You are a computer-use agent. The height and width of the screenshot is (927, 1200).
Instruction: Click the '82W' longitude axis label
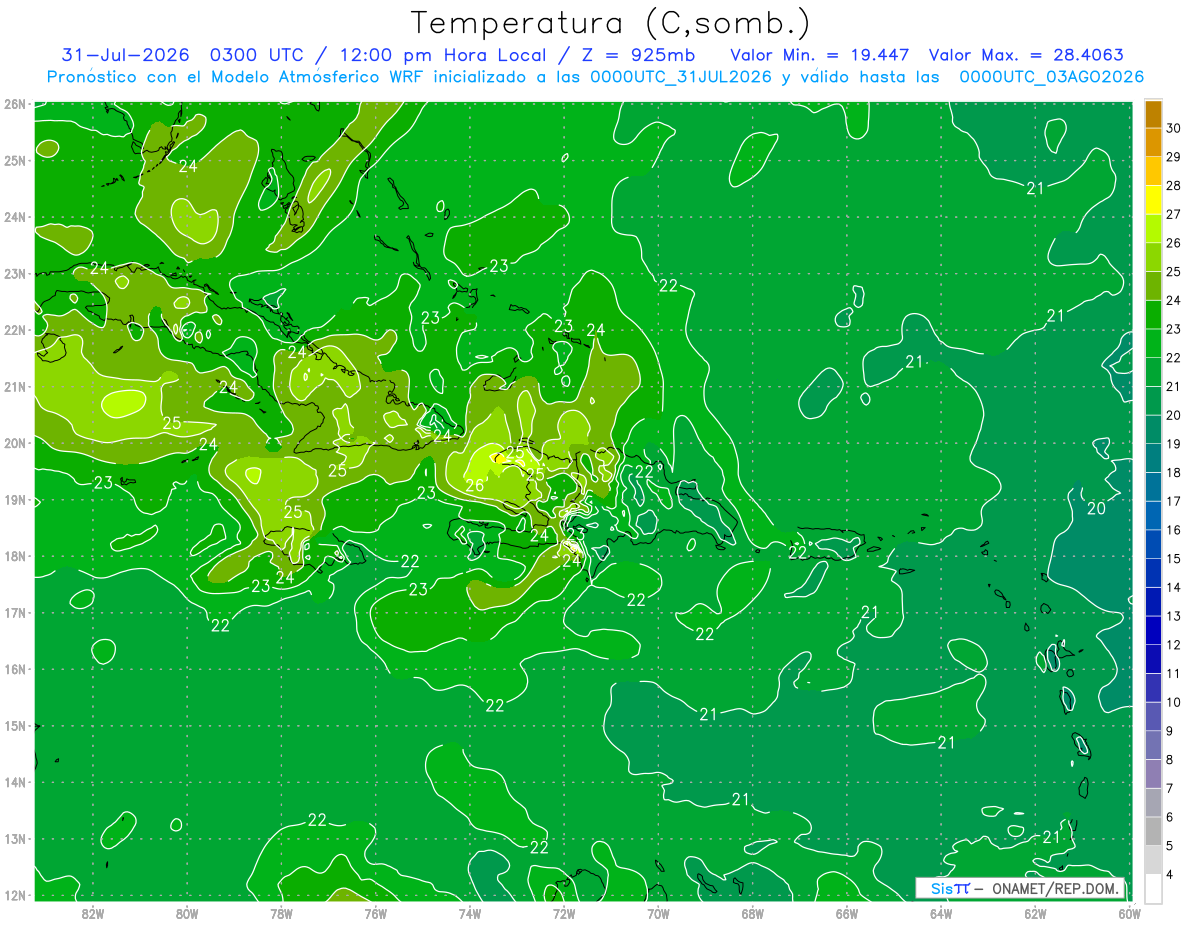click(x=93, y=912)
